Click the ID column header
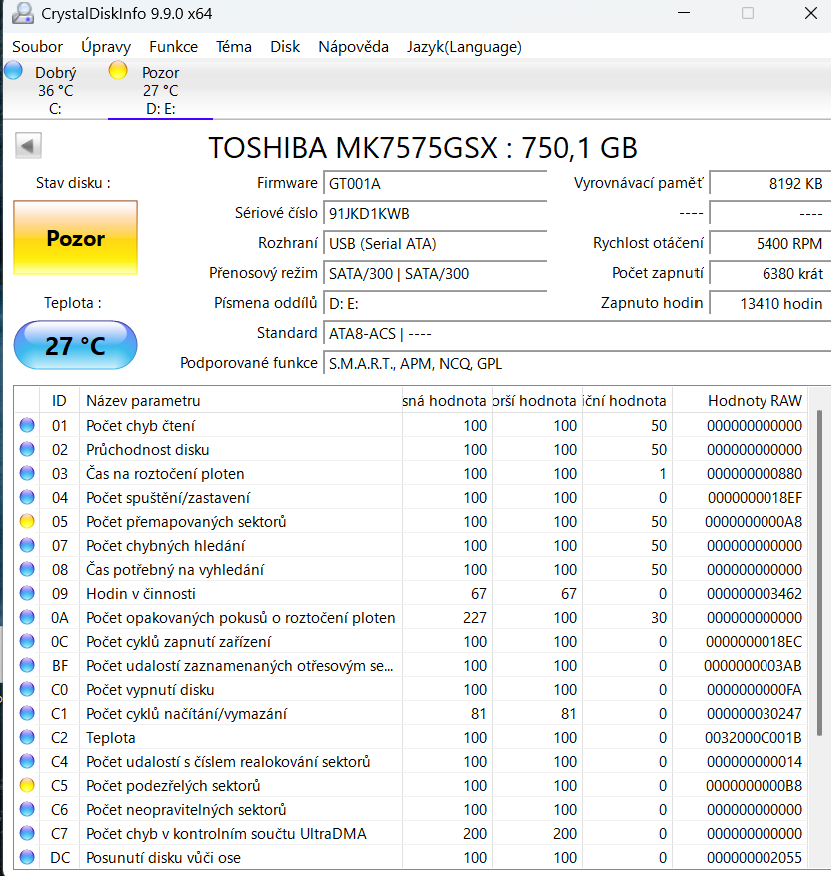Viewport: 831px width, 876px height. pos(59,401)
